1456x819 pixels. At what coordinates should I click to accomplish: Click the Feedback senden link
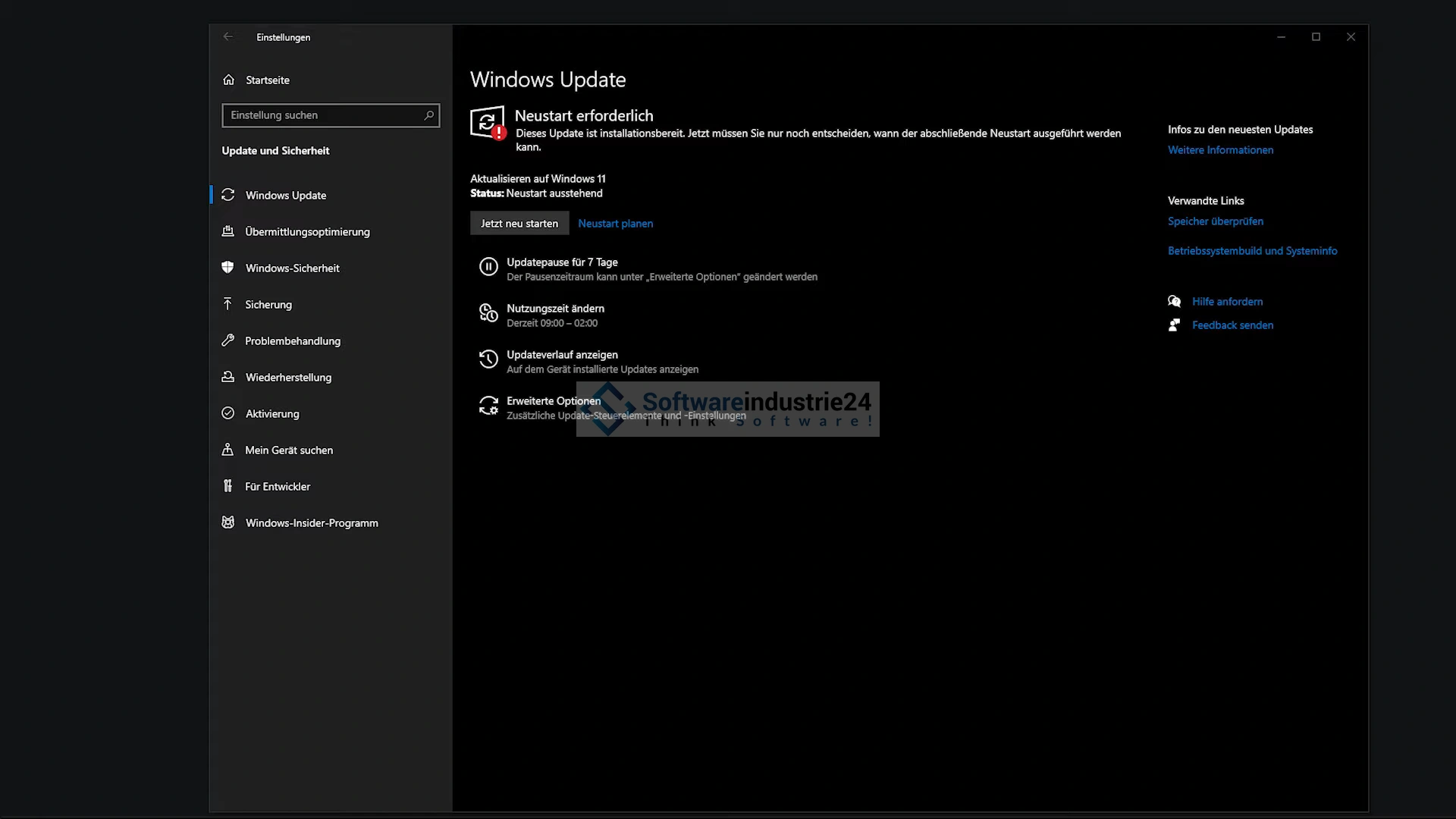[x=1232, y=325]
